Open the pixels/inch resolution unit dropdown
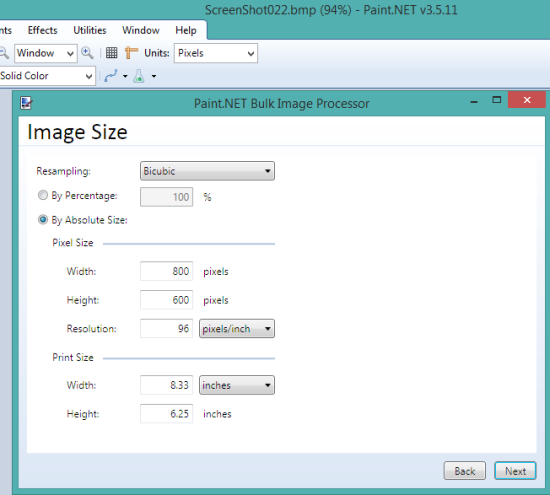The height and width of the screenshot is (495, 550). 237,329
